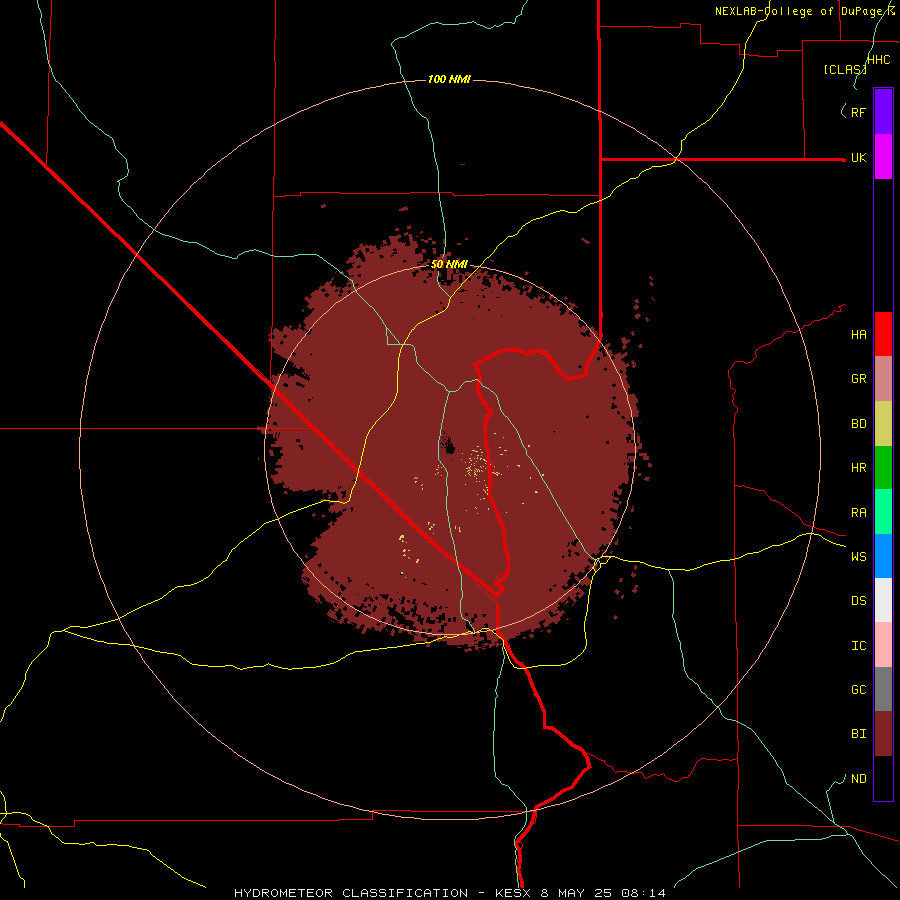The width and height of the screenshot is (900, 900).
Task: Click the "IC" legend label
Action: coord(859,646)
